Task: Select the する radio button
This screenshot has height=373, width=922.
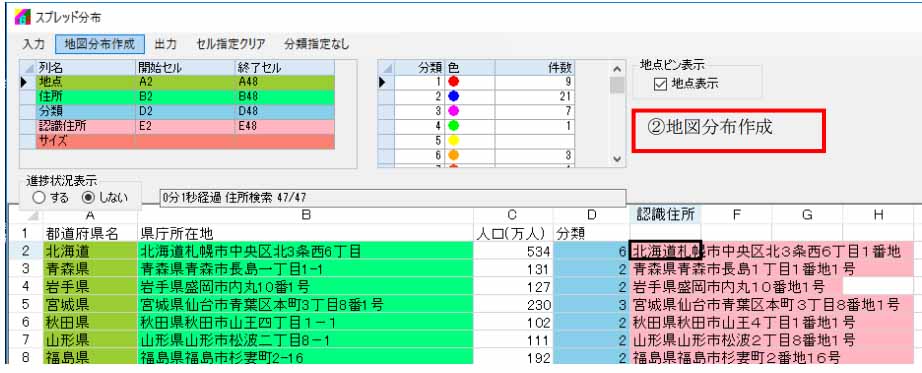Action: pyautogui.click(x=39, y=198)
